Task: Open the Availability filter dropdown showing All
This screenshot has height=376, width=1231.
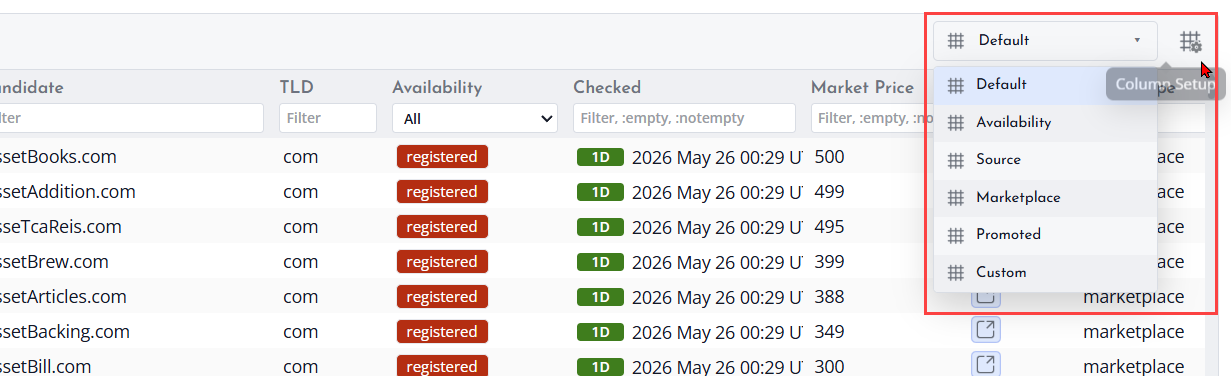Action: [475, 118]
